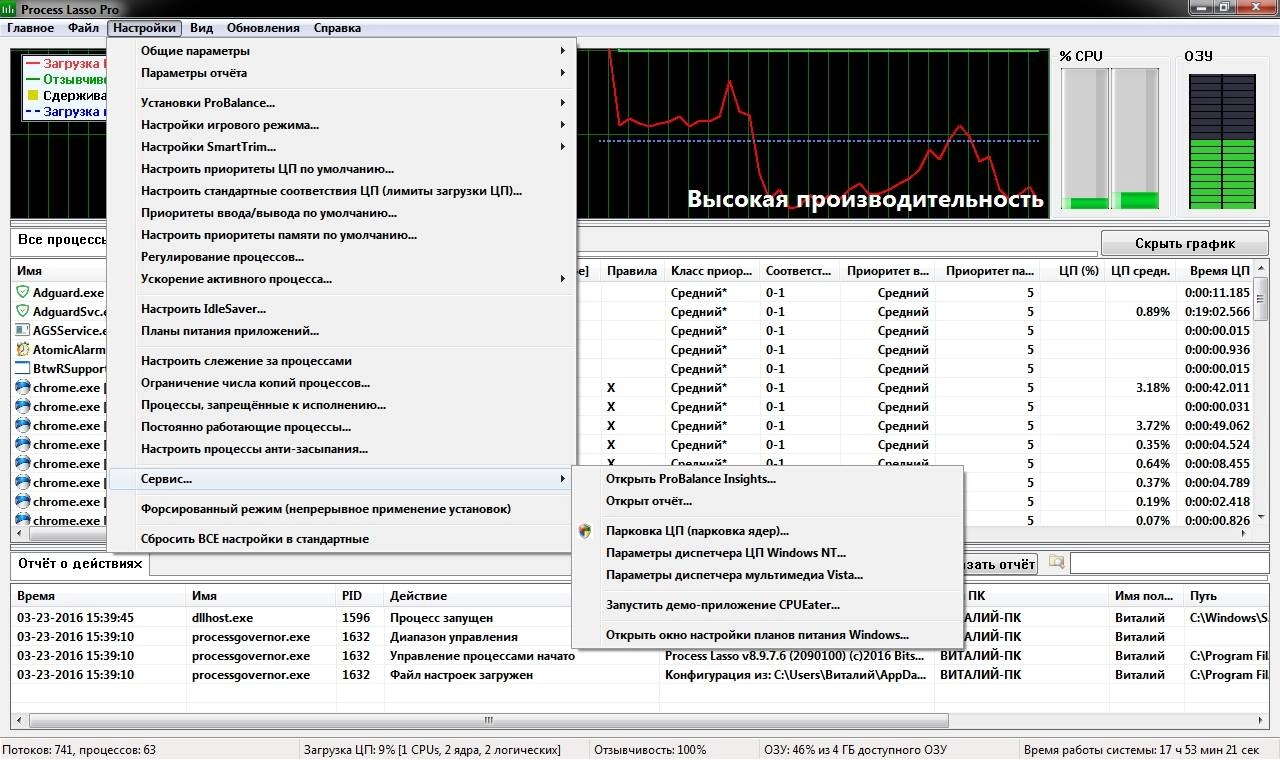Viewport: 1280px width, 760px height.
Task: Sort by the ЦП (%) column
Action: (x=1072, y=271)
